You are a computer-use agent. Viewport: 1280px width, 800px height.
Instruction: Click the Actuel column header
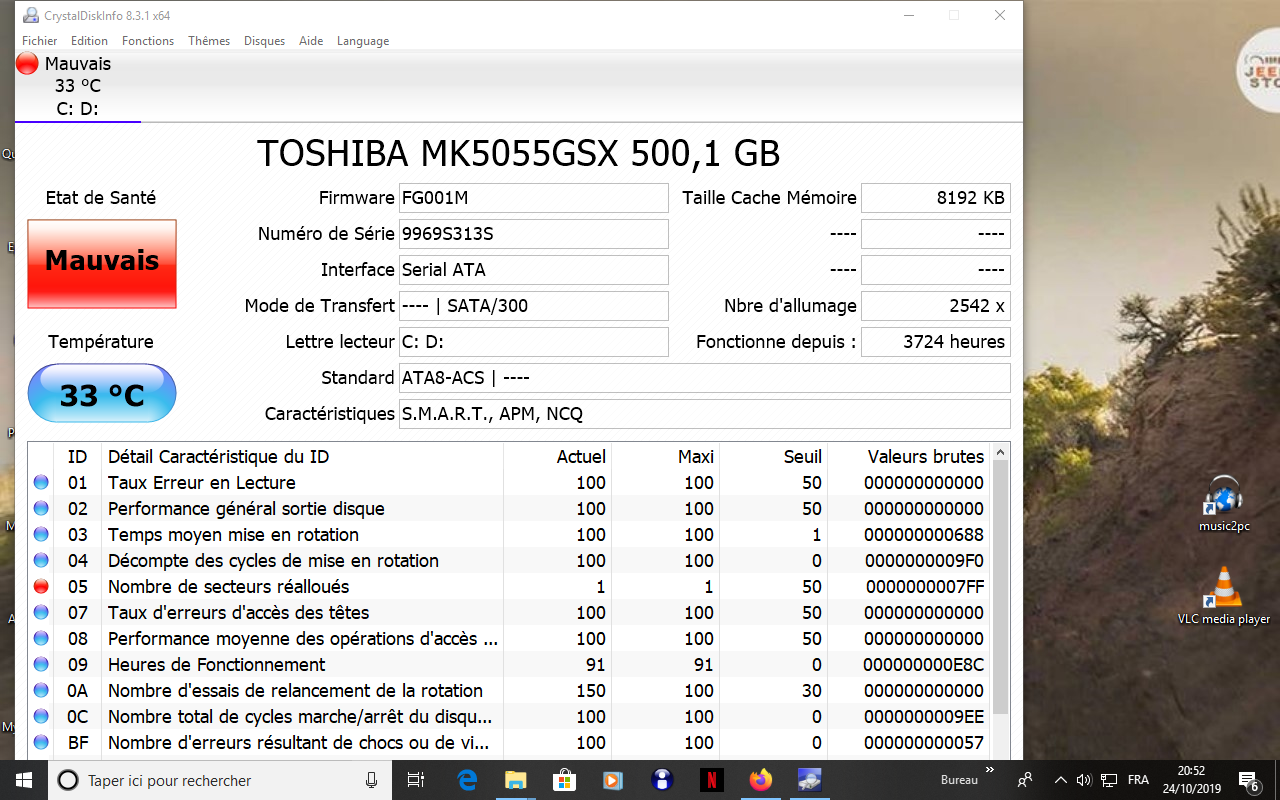click(x=557, y=457)
